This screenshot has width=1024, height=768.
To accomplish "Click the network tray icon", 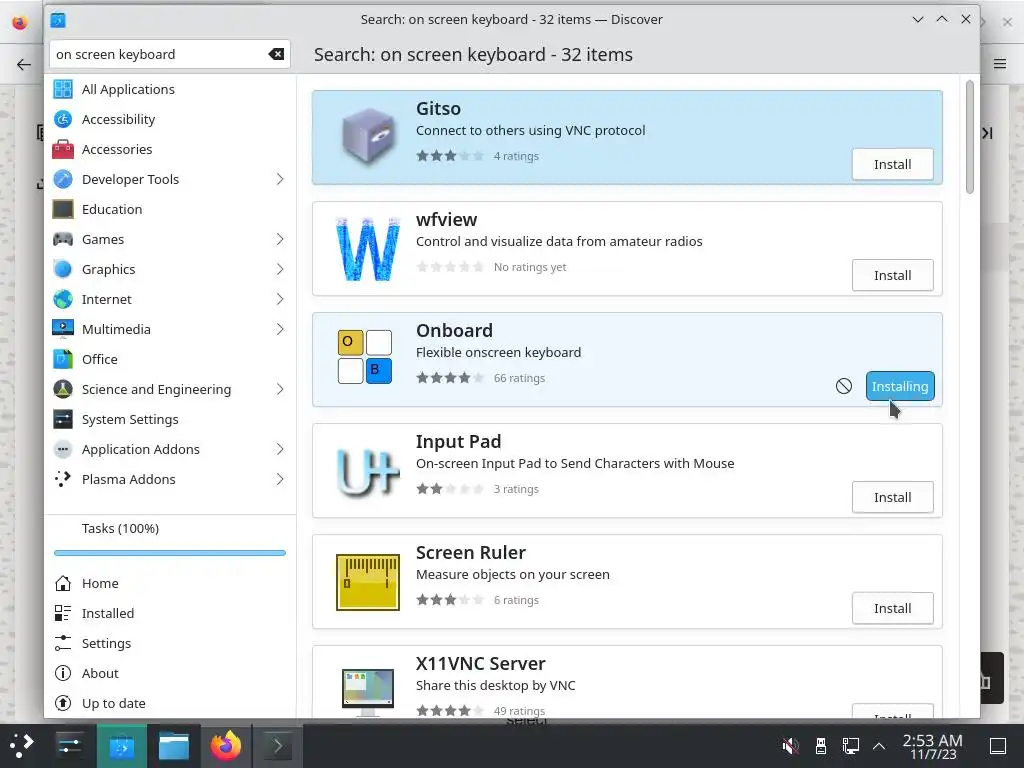I will (x=850, y=745).
